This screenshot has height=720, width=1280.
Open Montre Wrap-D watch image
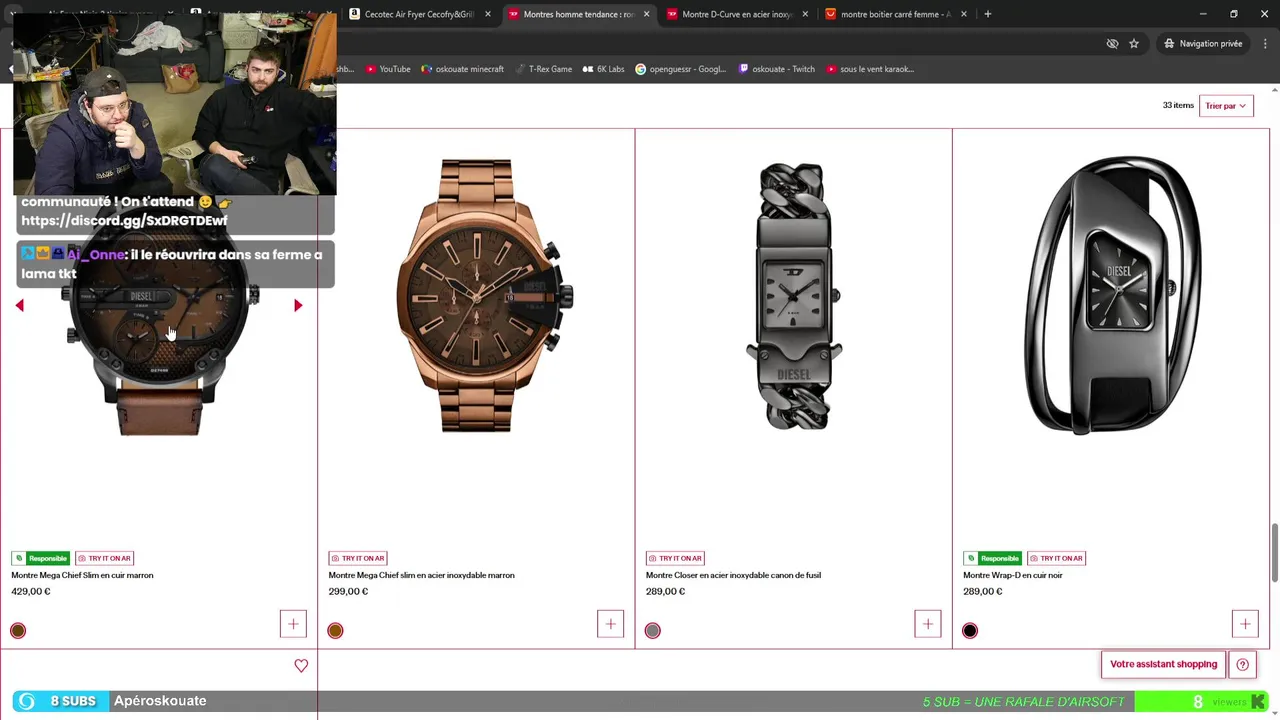pos(1110,295)
